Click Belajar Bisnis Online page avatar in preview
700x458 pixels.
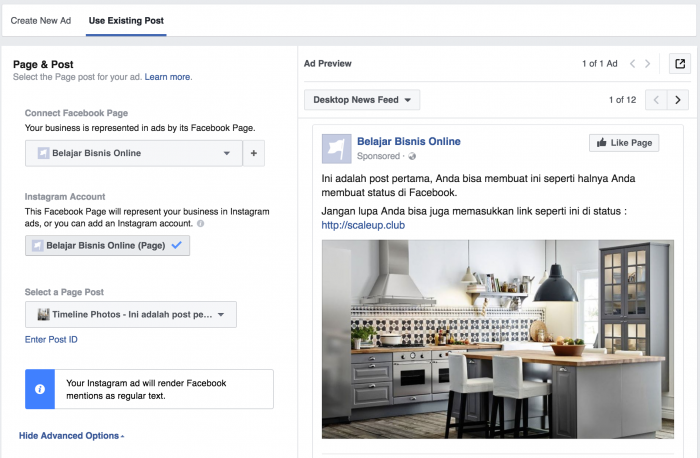click(x=336, y=148)
